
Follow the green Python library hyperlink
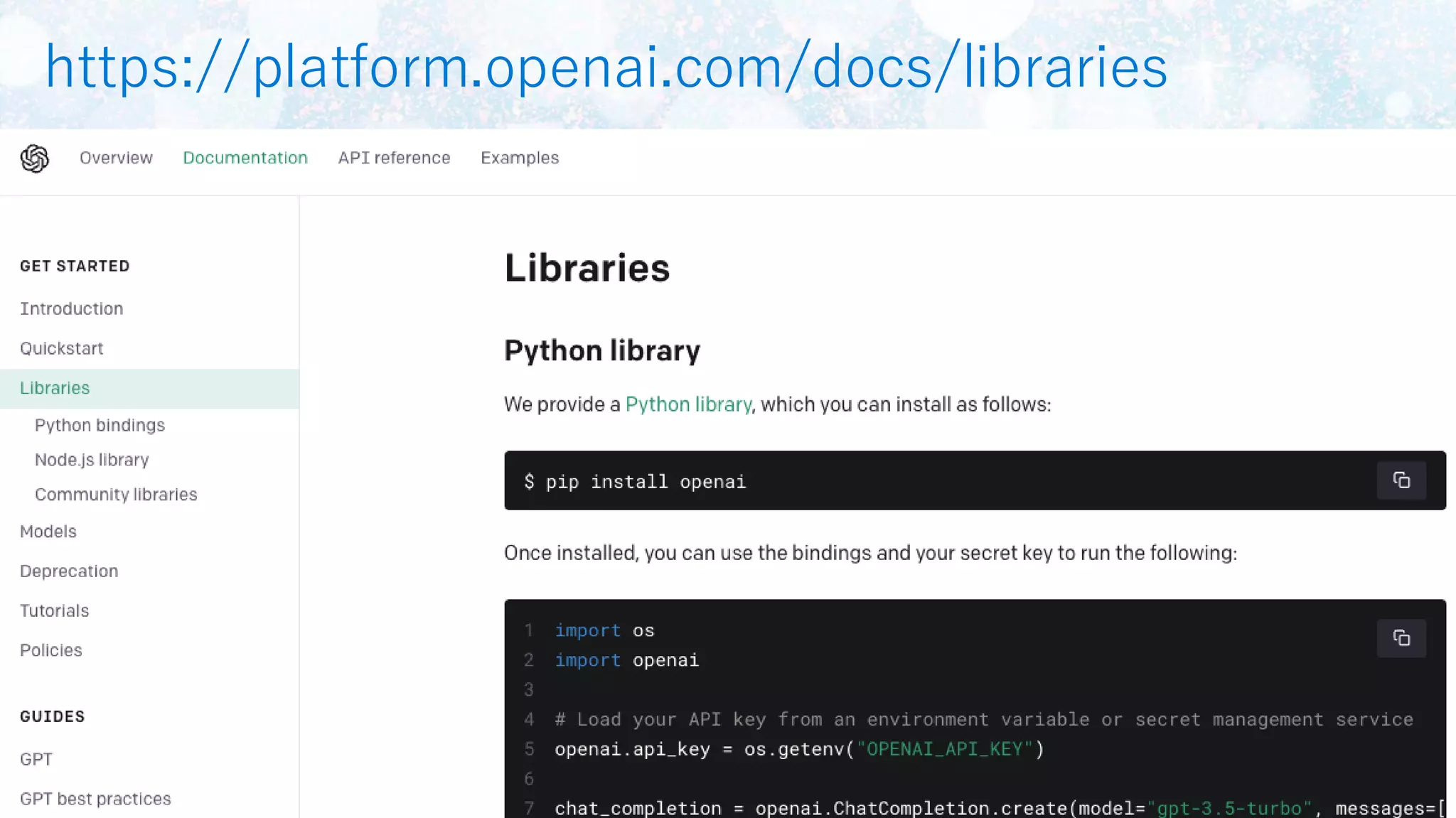(688, 404)
